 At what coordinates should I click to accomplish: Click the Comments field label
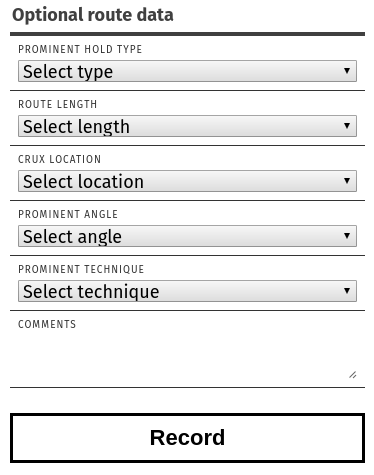pos(47,324)
